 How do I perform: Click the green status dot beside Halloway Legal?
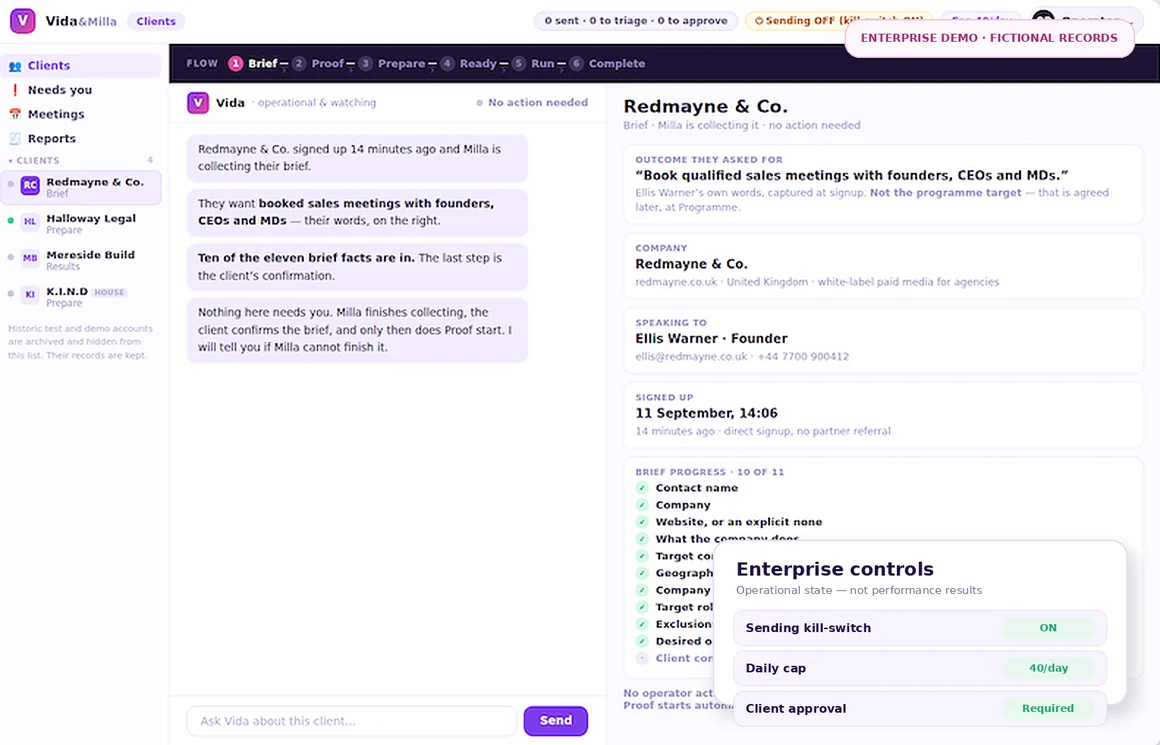pyautogui.click(x=10, y=220)
